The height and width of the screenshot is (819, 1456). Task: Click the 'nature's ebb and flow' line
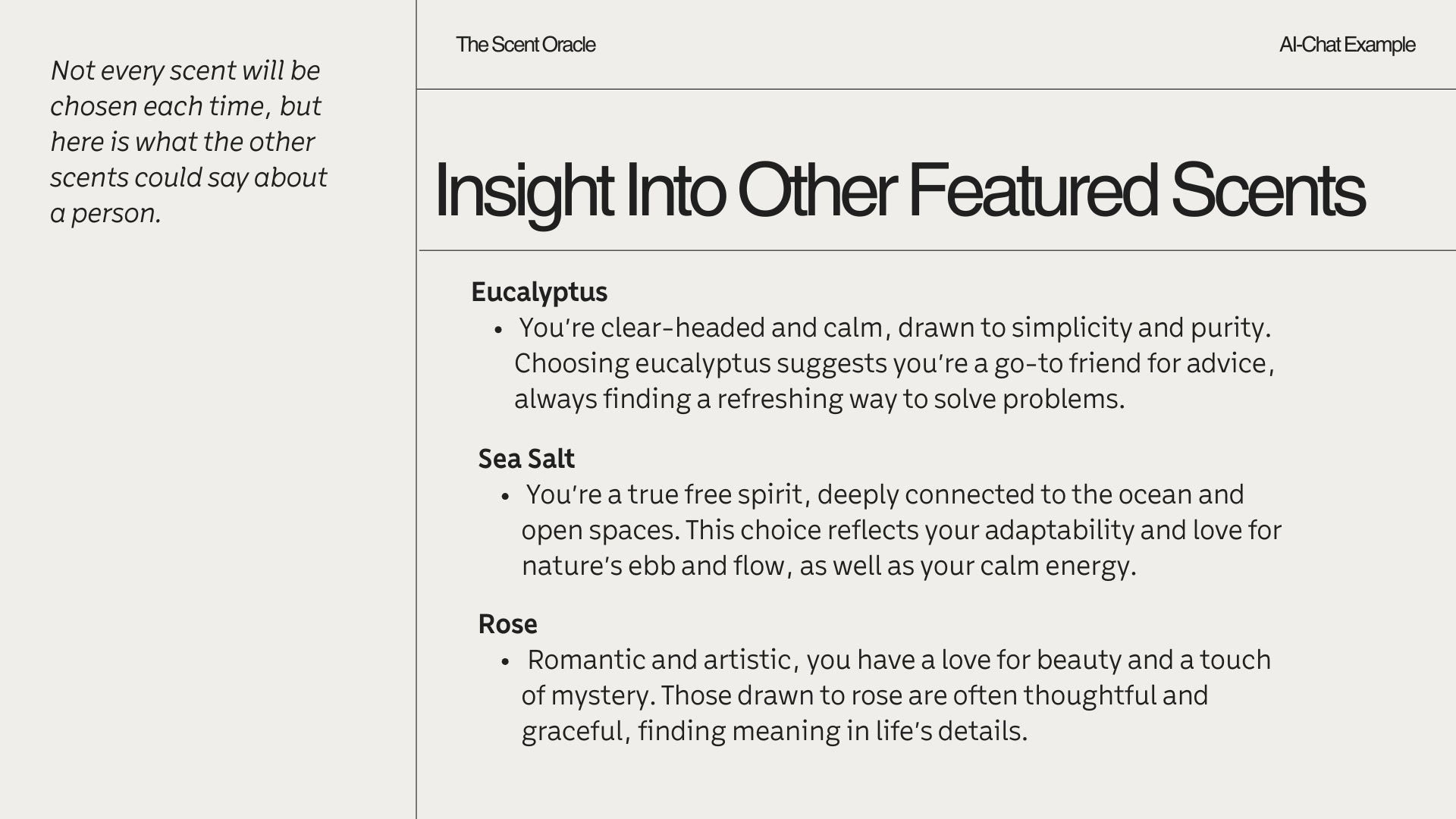pos(829,566)
